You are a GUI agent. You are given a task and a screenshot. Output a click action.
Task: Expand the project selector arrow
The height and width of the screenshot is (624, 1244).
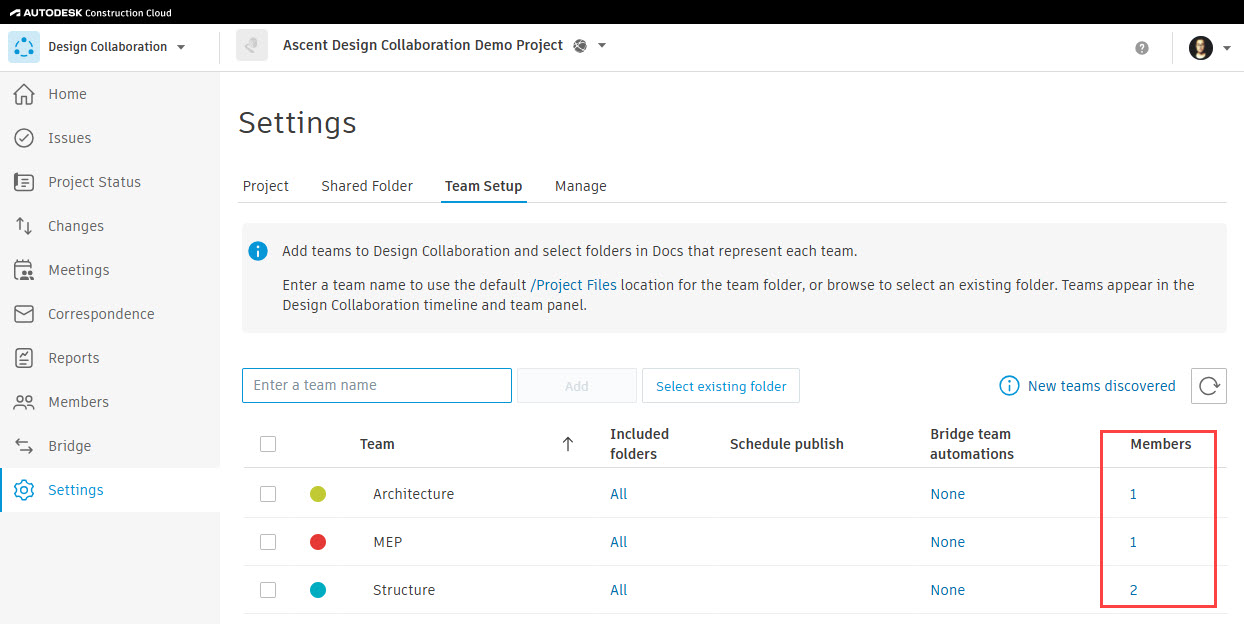tap(602, 45)
